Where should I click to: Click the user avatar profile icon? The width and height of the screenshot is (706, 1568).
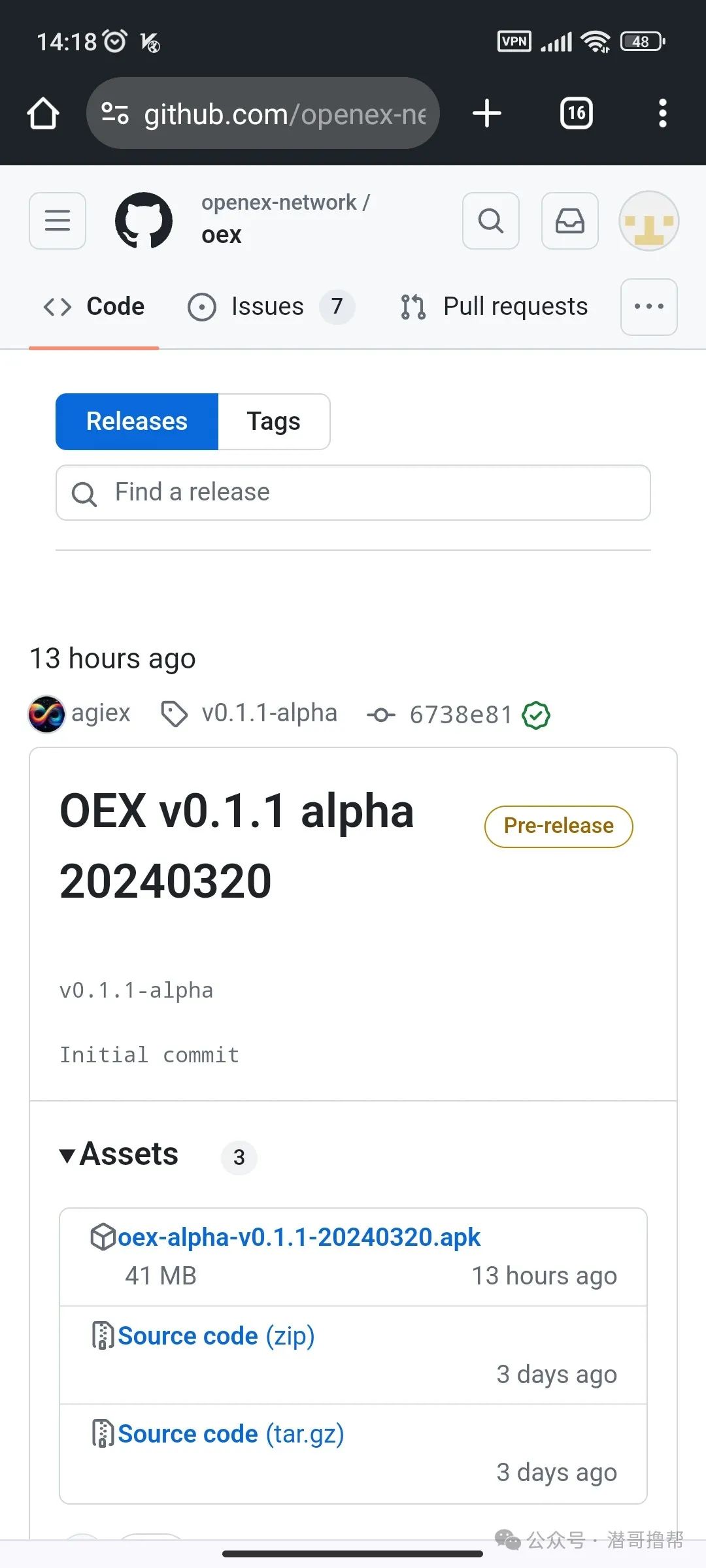coord(648,221)
